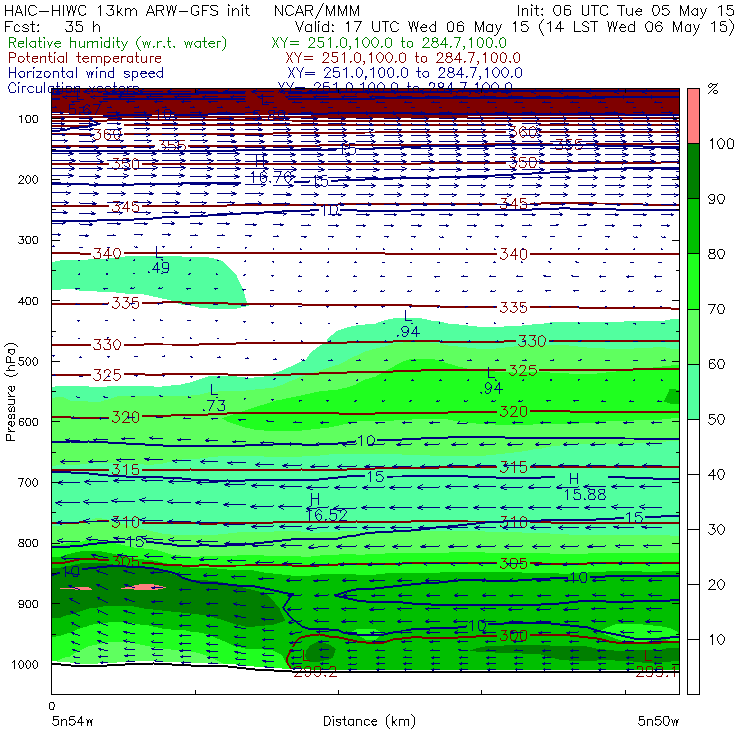Click the potential temperature minimum '299.1'

[657, 672]
